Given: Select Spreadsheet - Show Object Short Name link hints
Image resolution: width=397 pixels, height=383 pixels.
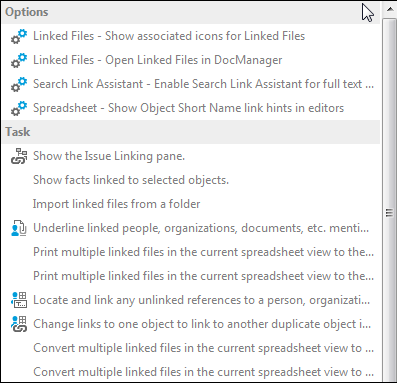Looking at the screenshot, I should point(191,108).
